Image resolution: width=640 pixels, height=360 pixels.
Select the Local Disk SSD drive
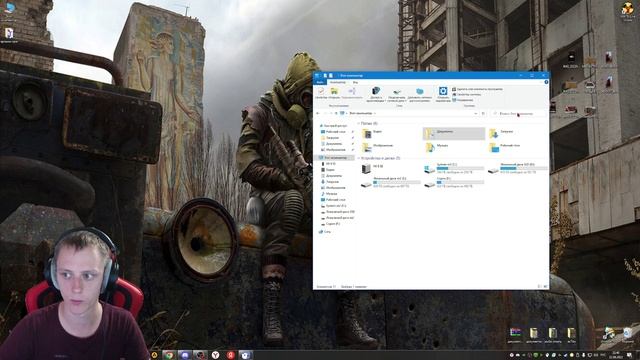518,168
